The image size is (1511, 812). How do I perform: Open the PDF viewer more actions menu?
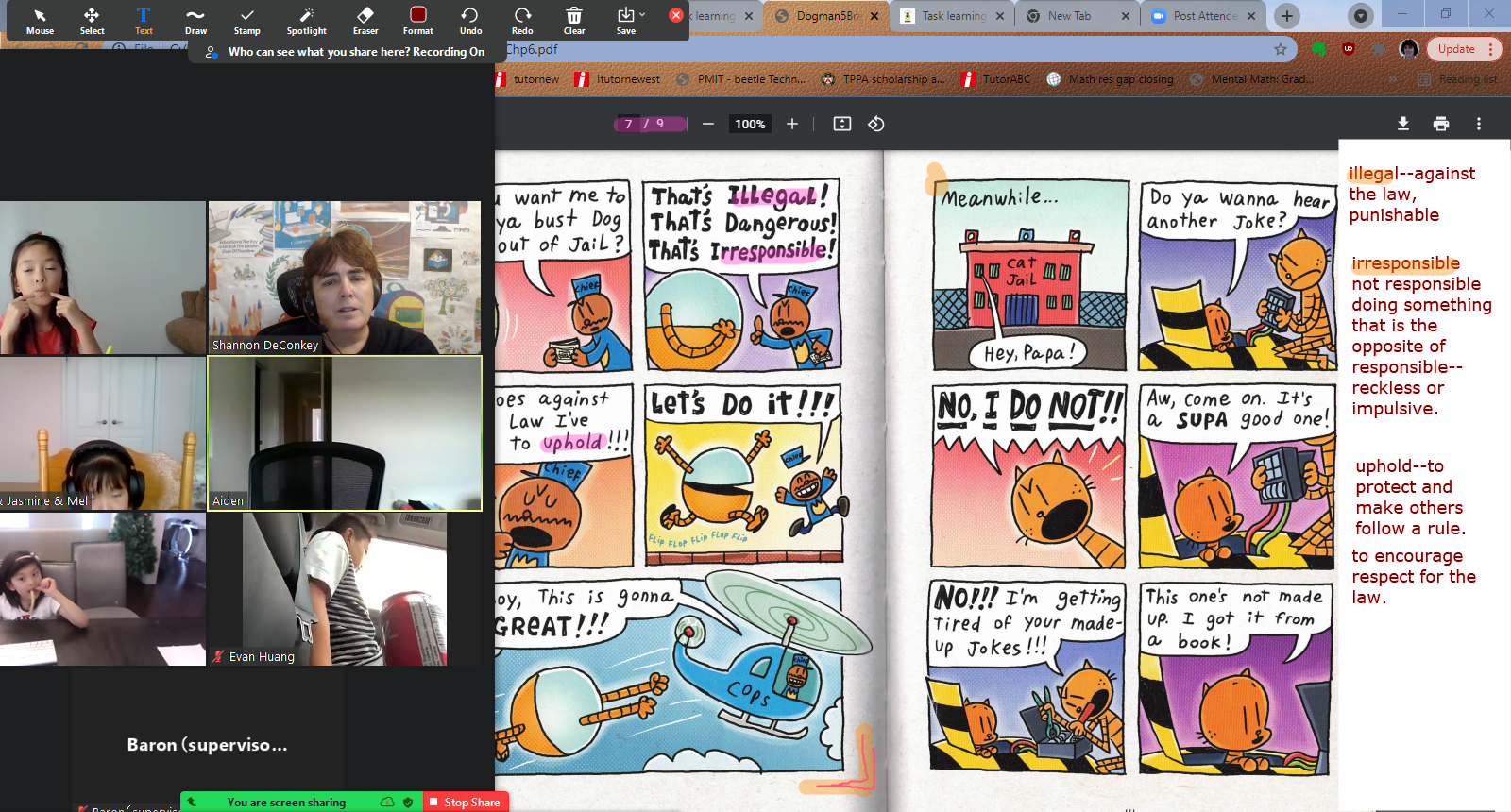[1479, 124]
